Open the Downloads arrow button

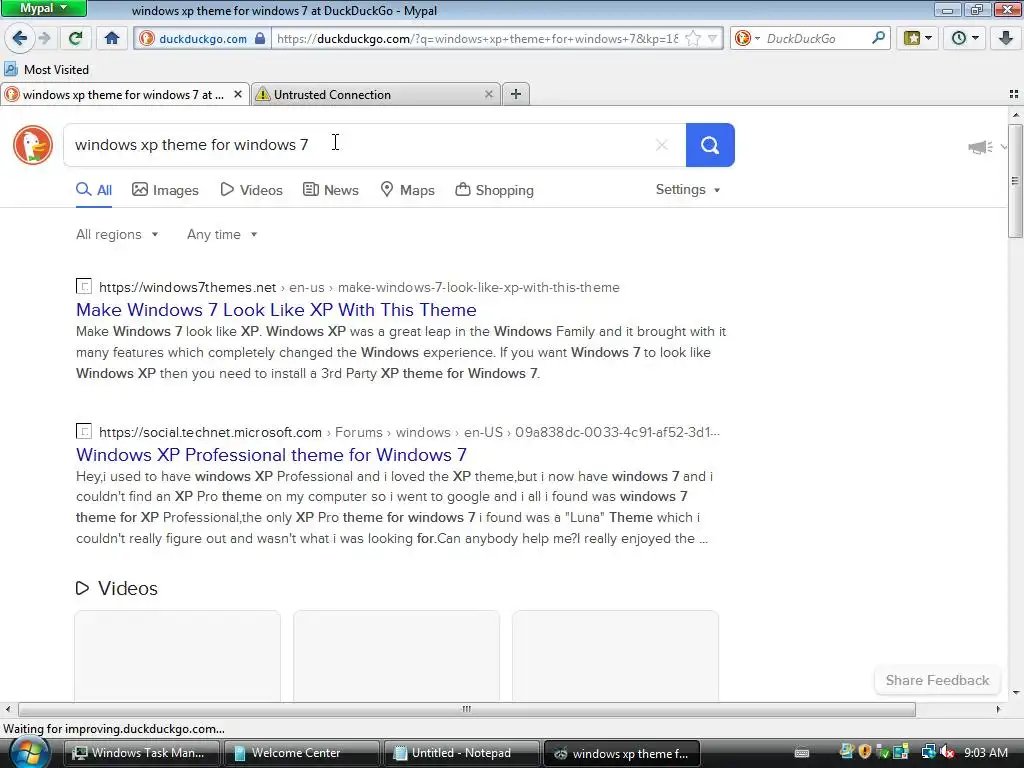[x=1005, y=38]
